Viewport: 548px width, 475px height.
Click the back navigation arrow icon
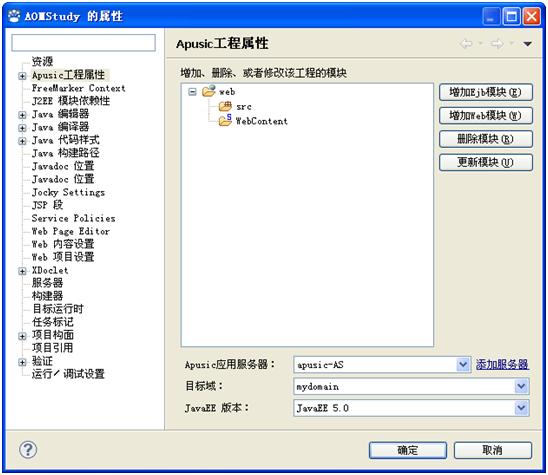(467, 44)
